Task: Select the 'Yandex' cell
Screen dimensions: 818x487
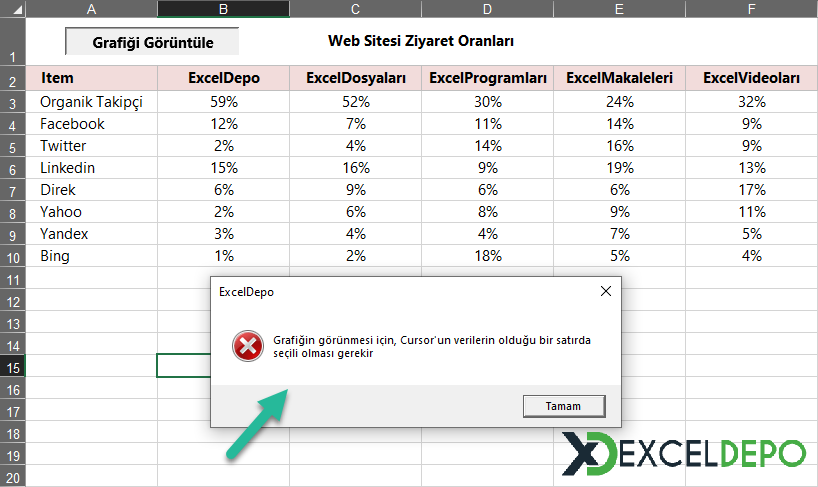Action: click(91, 234)
